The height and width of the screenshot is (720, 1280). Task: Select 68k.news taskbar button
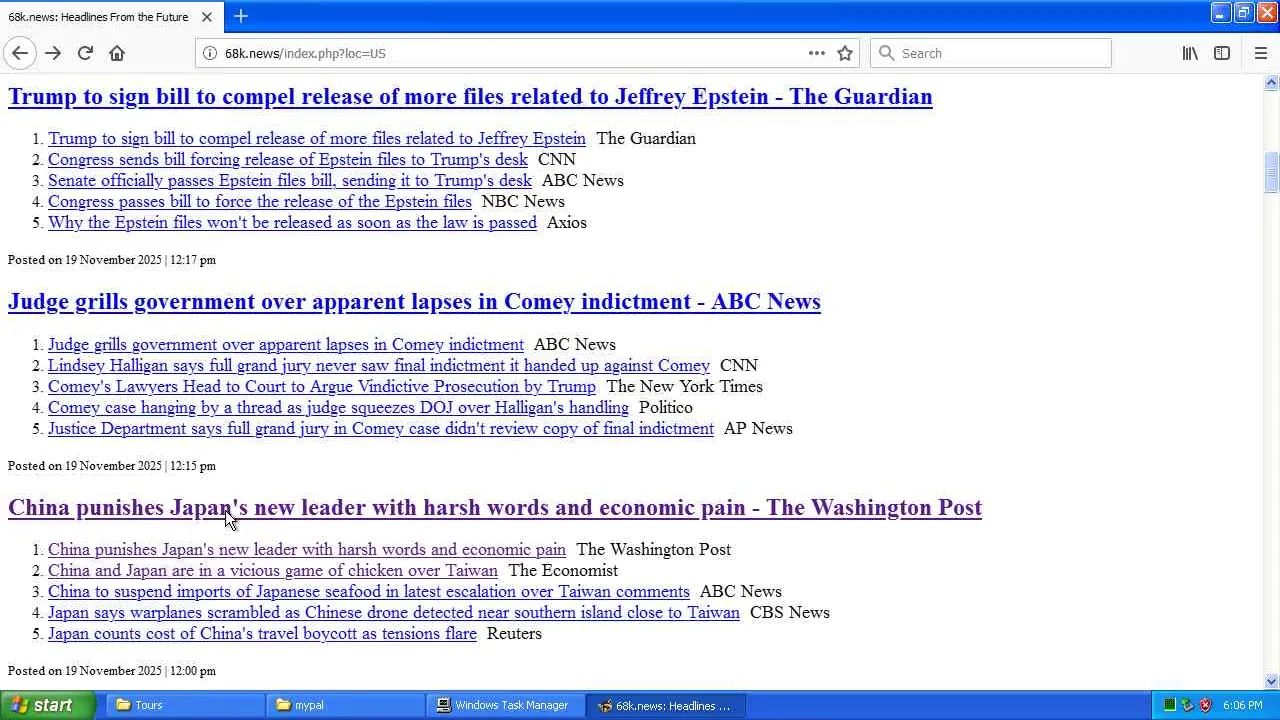(x=665, y=705)
